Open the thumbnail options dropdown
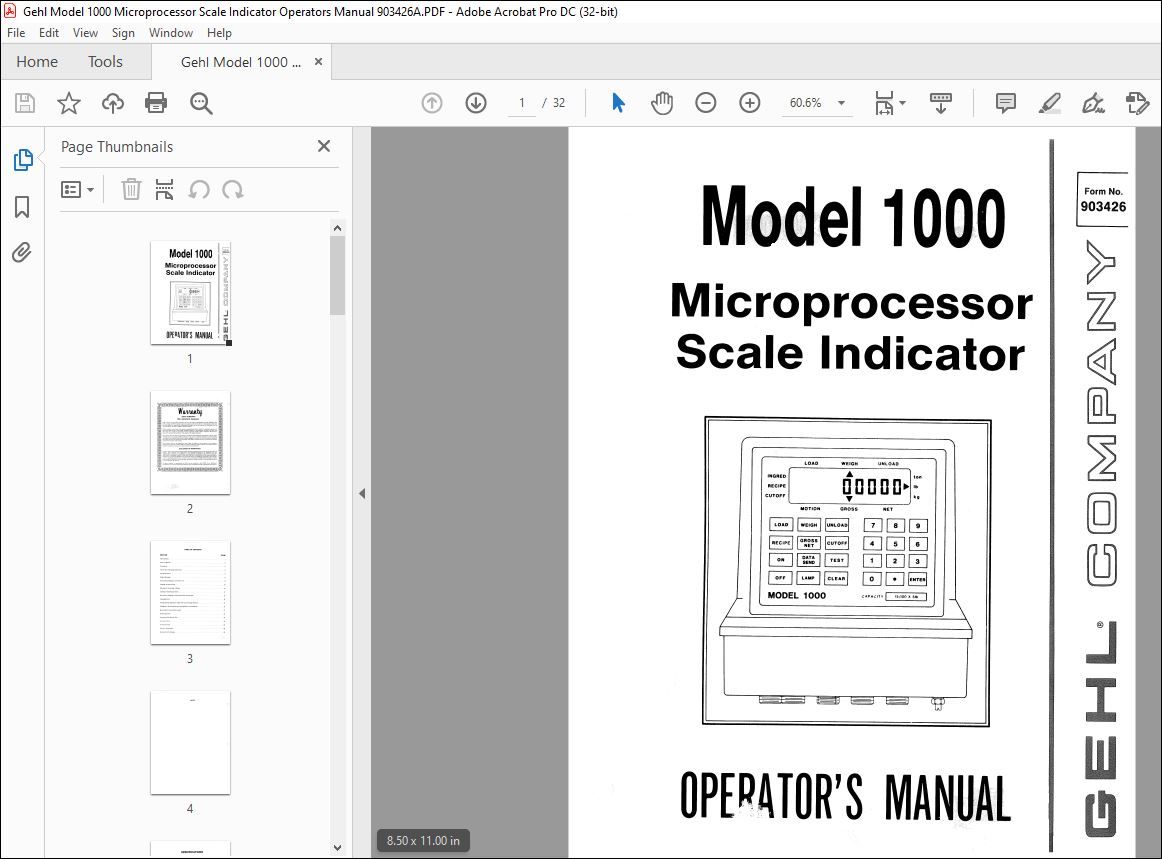 [x=78, y=189]
